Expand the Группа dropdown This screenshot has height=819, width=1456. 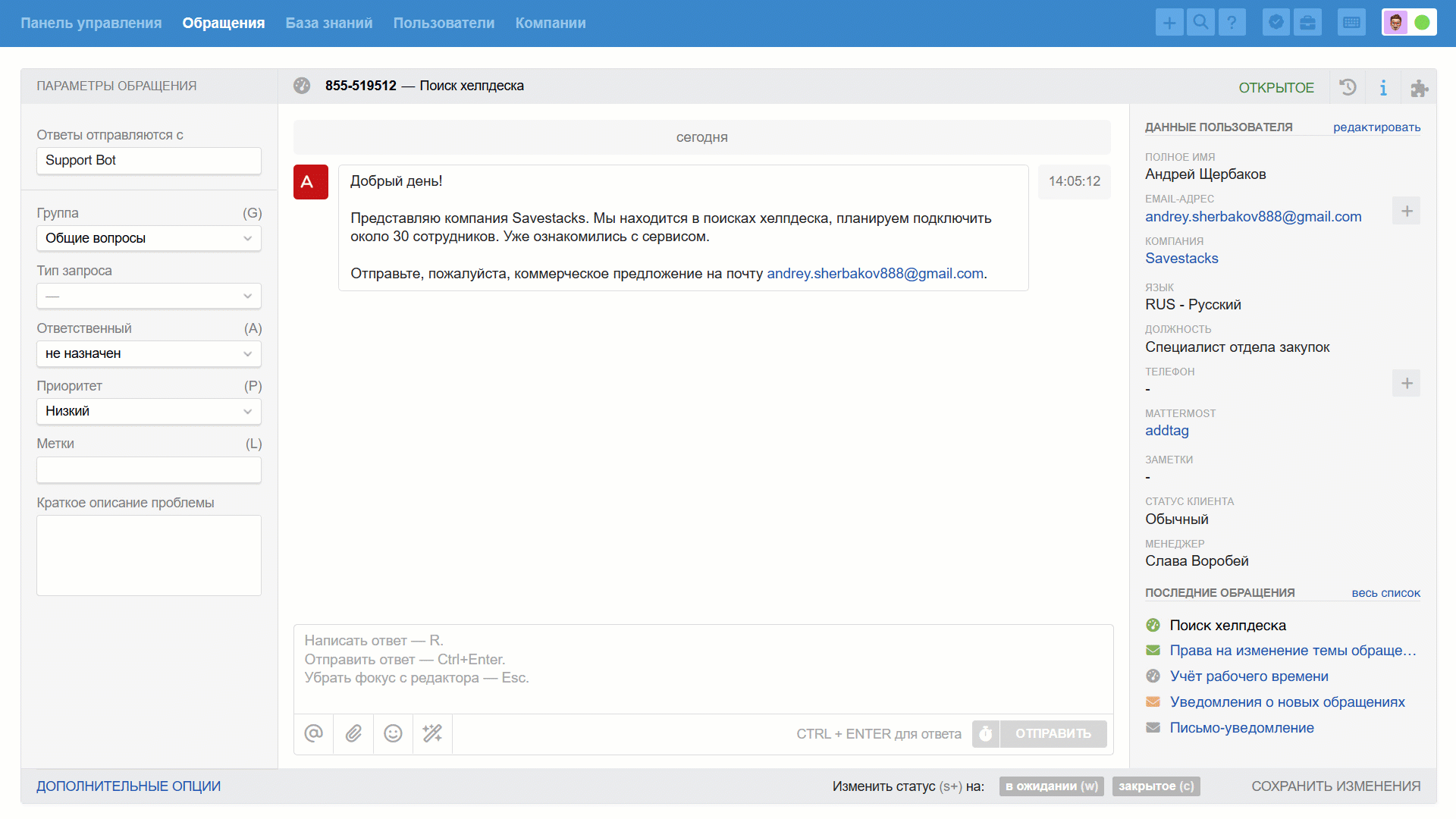(149, 238)
